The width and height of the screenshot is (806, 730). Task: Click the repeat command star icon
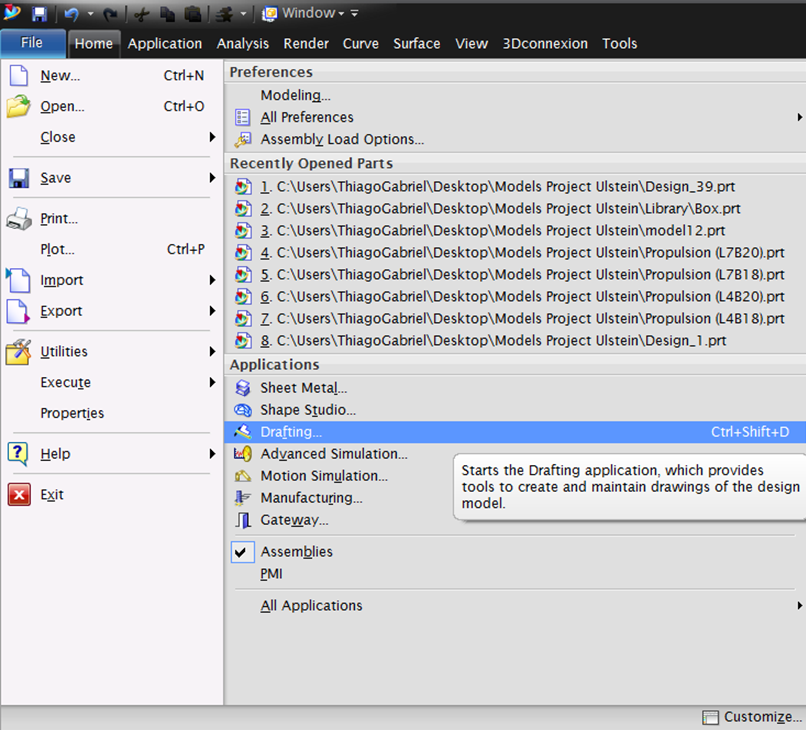[224, 14]
